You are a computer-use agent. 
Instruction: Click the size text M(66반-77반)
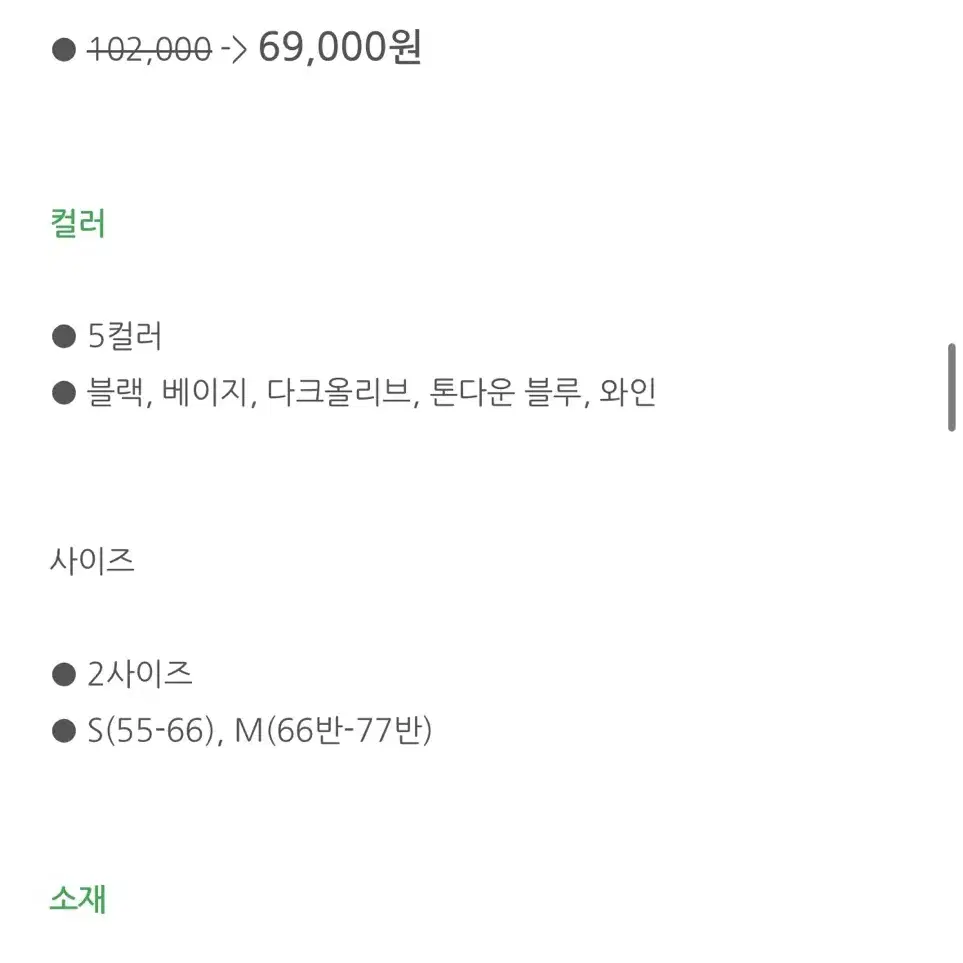[333, 731]
